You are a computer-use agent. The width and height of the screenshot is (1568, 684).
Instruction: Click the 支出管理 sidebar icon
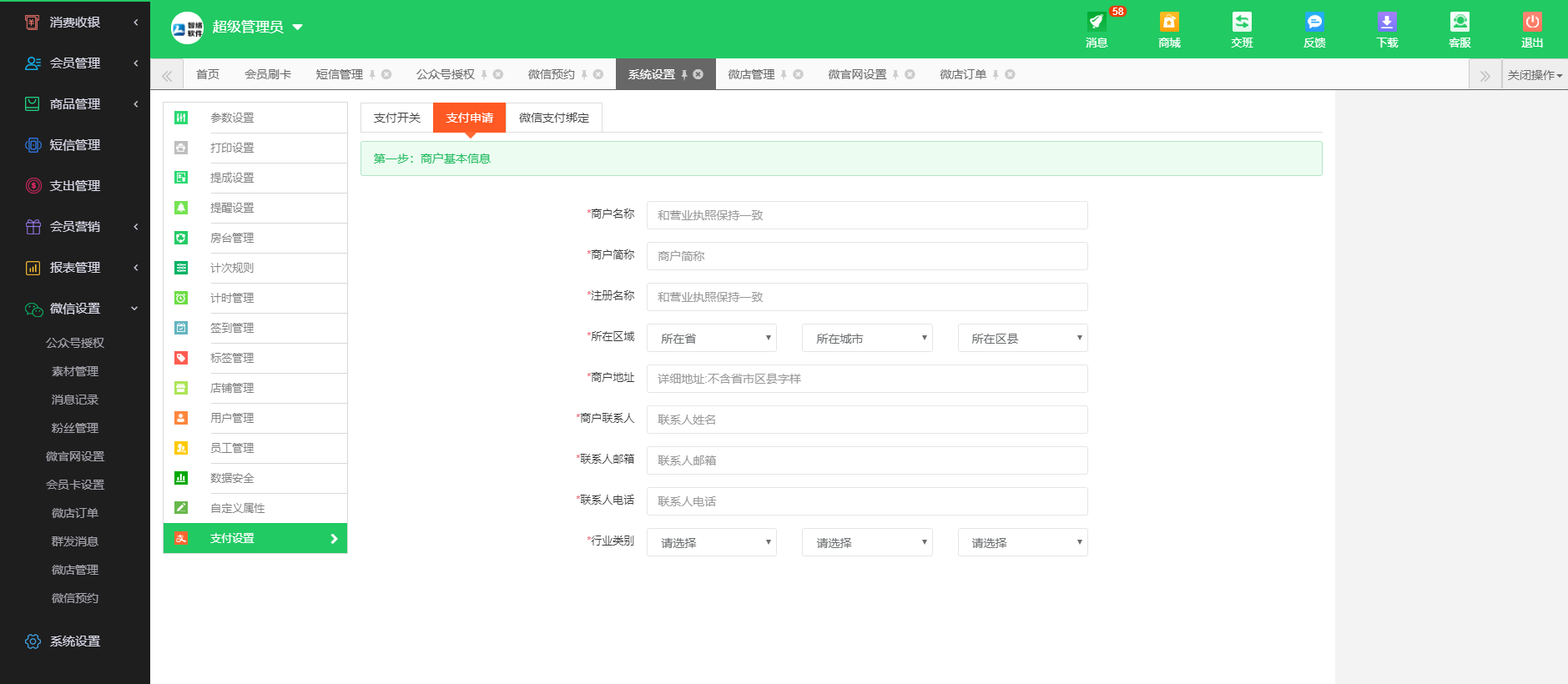(33, 186)
